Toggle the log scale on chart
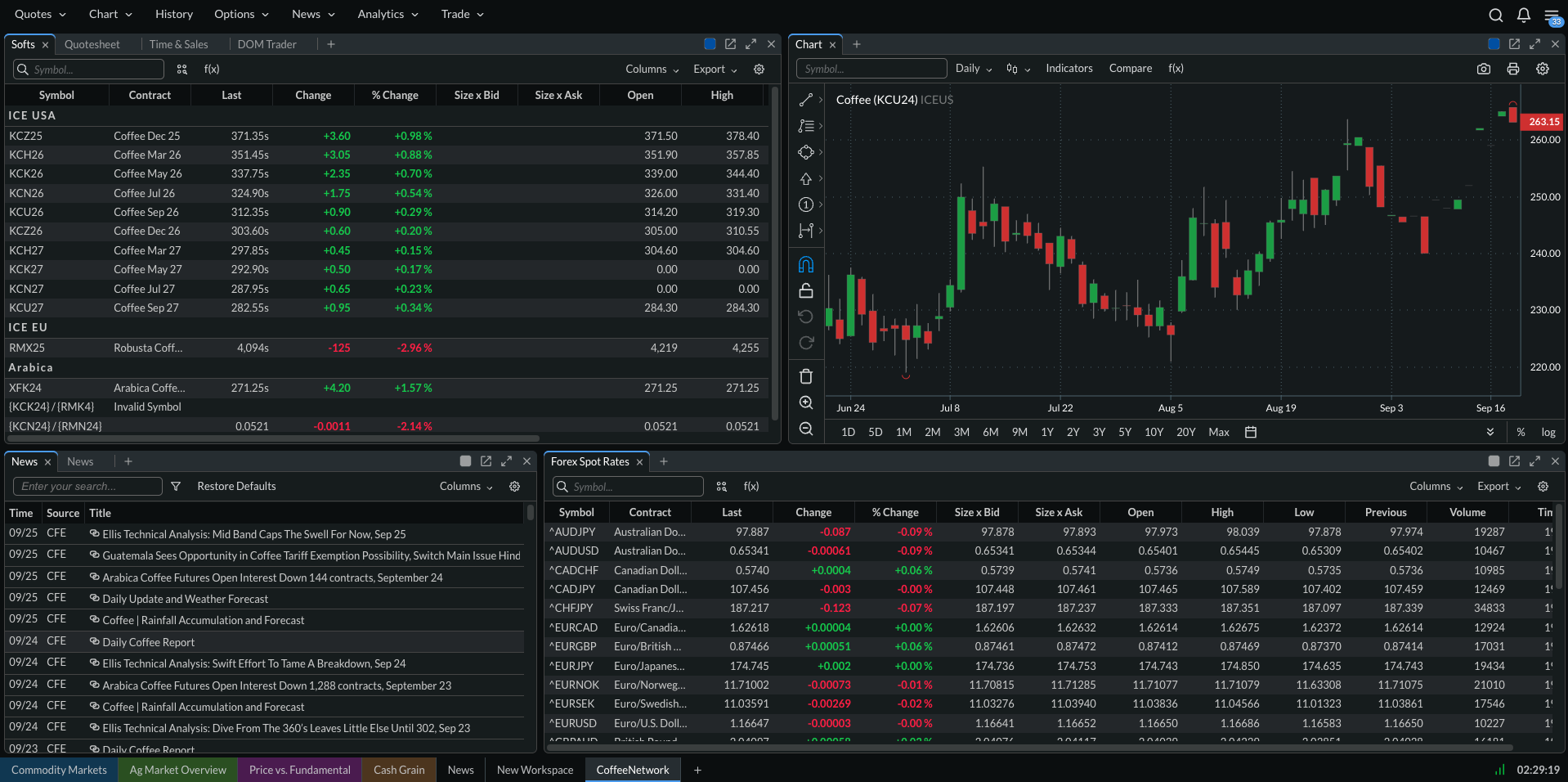This screenshot has height=782, width=1568. [x=1548, y=432]
